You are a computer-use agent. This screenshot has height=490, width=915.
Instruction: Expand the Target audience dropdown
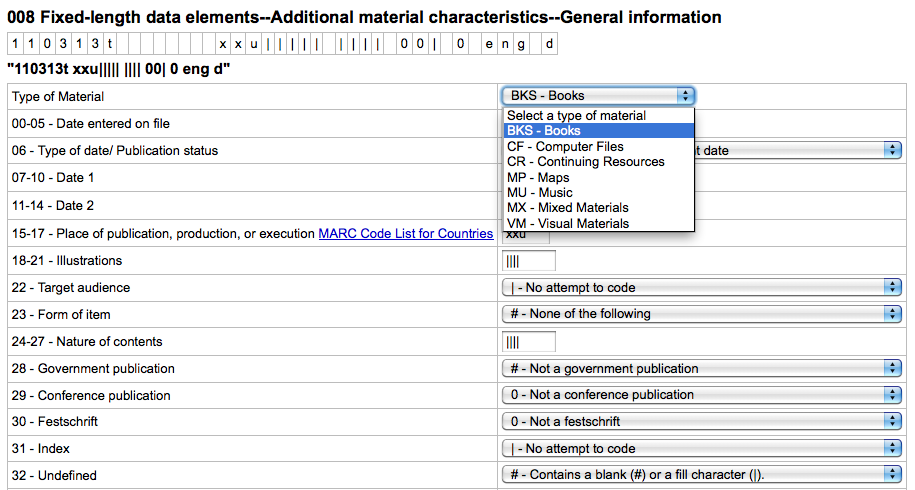pyautogui.click(x=702, y=287)
